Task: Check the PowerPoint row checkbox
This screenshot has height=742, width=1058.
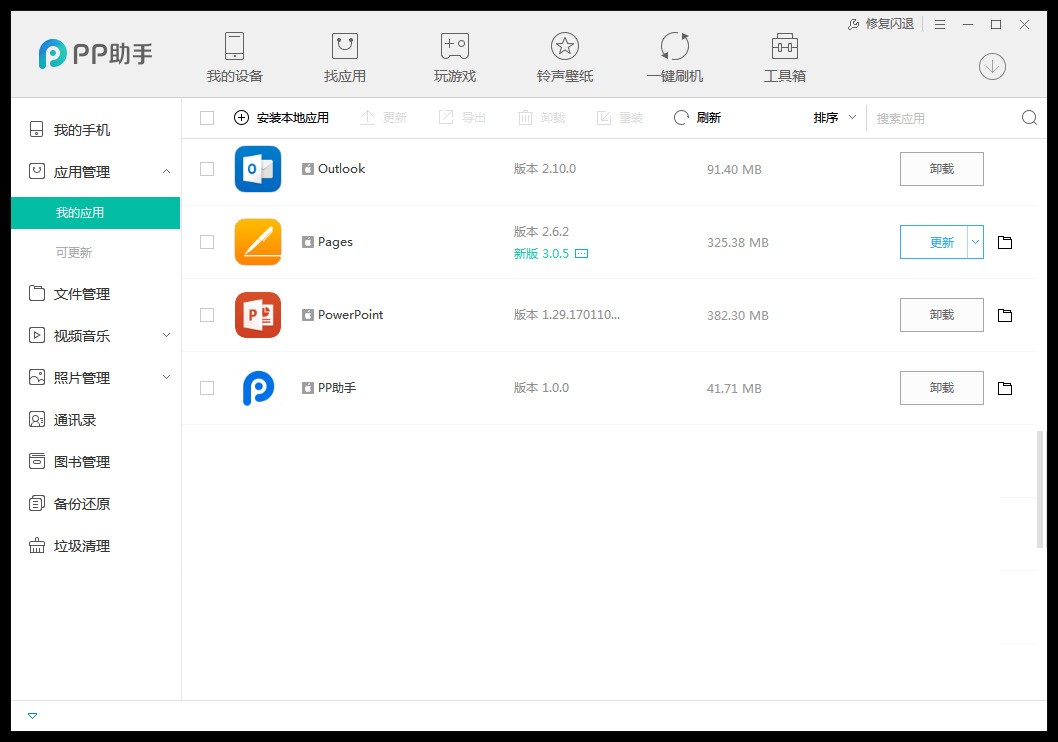Action: coord(207,315)
